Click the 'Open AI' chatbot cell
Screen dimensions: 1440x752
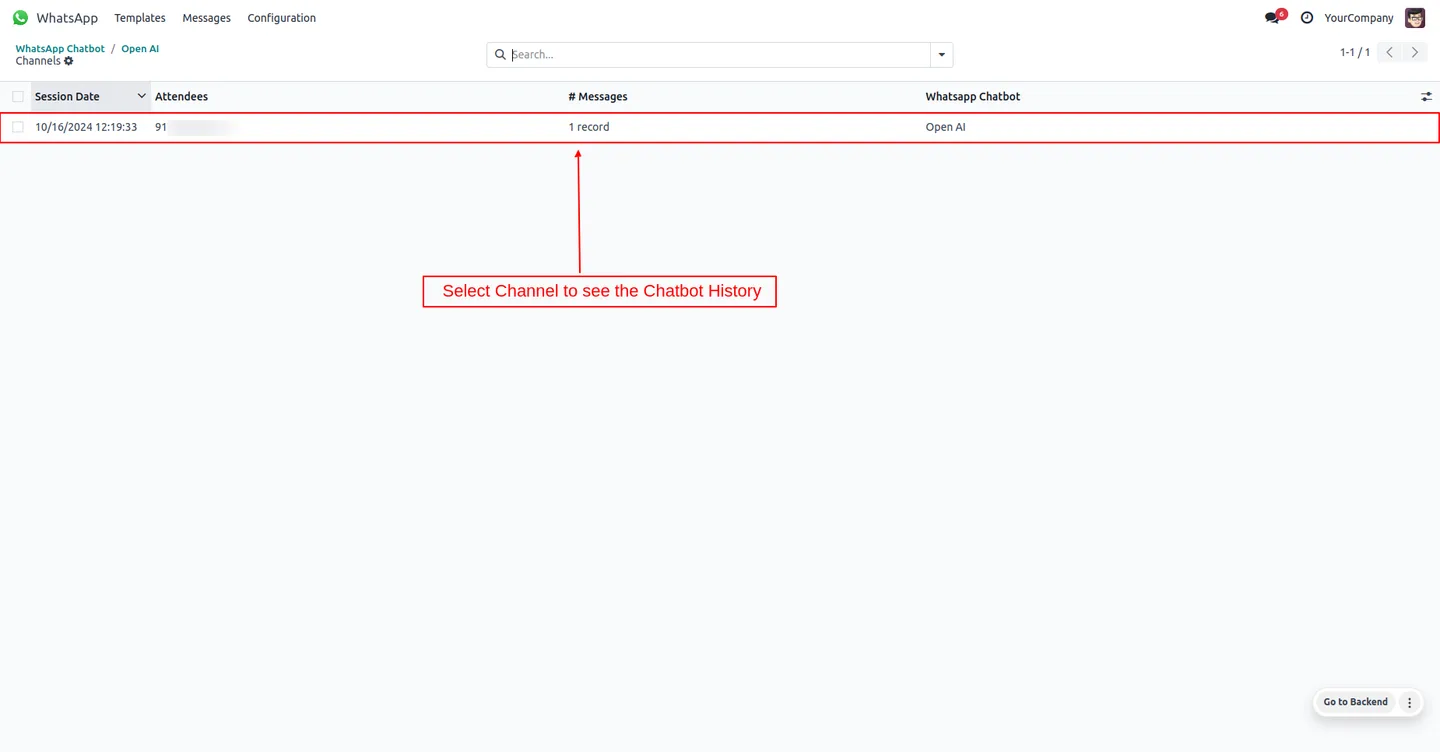[x=945, y=127]
